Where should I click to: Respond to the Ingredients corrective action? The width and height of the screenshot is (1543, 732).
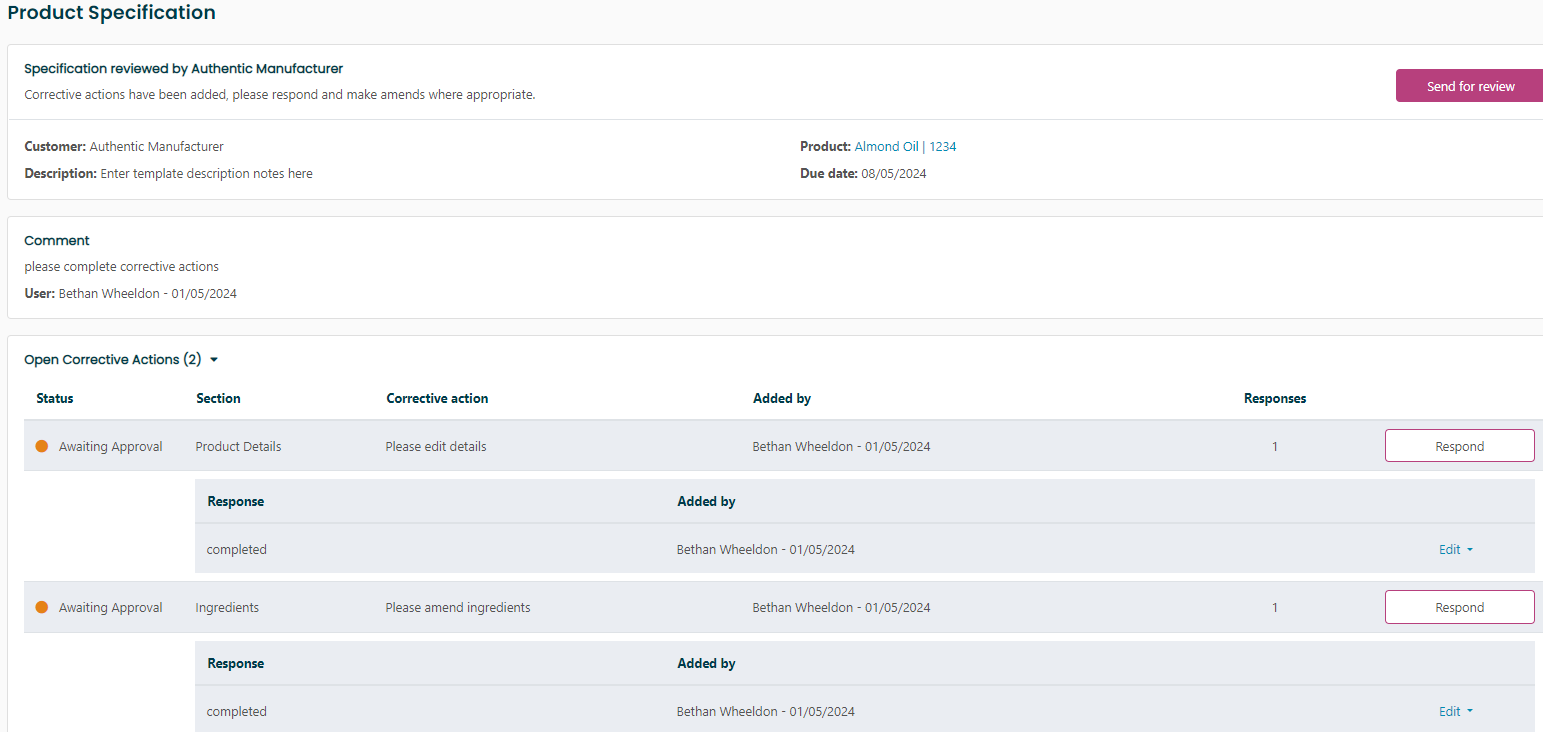(x=1459, y=607)
